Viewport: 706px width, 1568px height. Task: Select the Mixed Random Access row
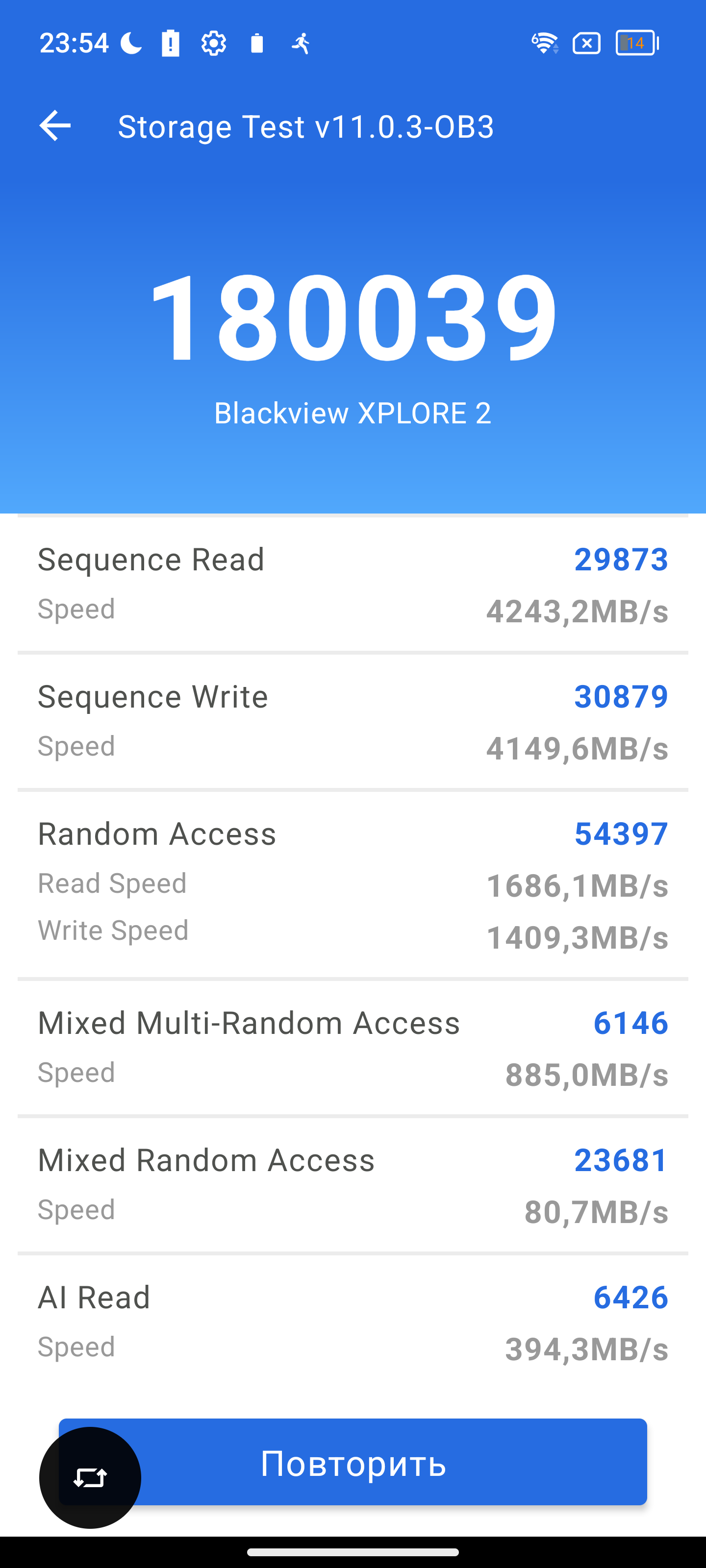[353, 1184]
